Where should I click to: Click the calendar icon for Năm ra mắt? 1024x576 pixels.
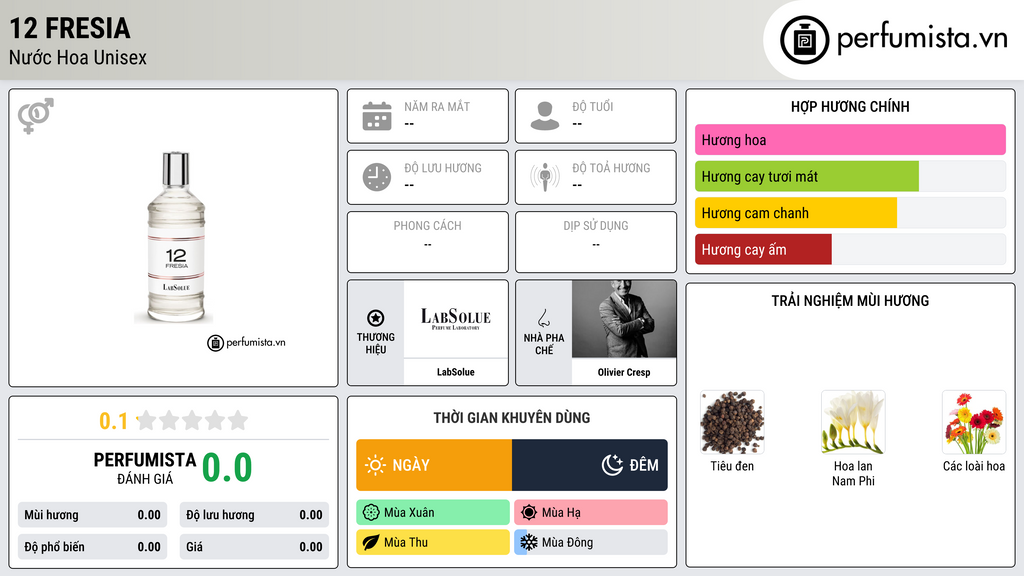[377, 116]
